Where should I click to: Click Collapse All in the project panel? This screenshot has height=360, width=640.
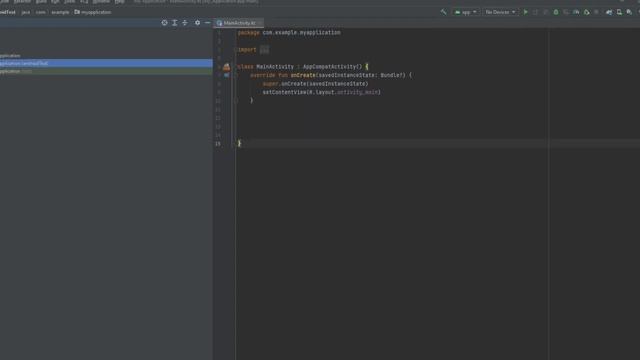coord(185,23)
